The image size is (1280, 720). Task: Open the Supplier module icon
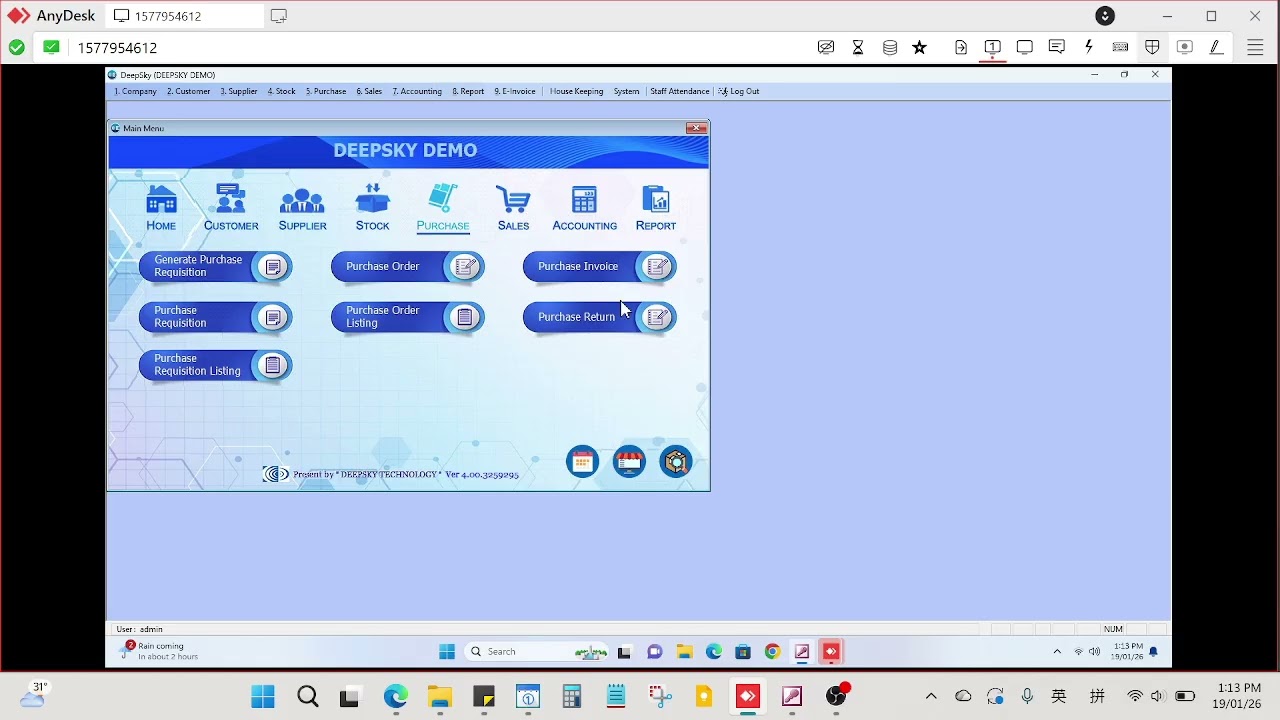pos(302,208)
